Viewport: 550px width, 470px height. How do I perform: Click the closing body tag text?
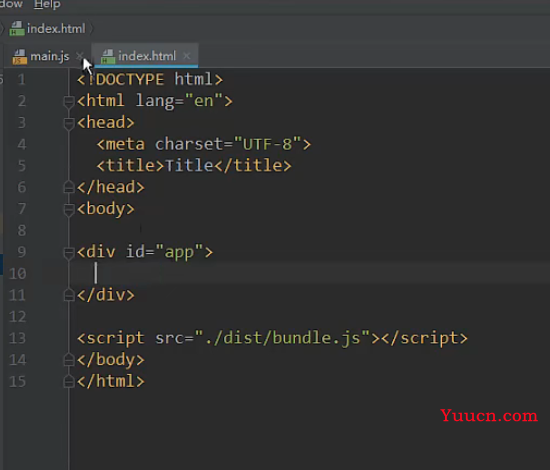(110, 360)
